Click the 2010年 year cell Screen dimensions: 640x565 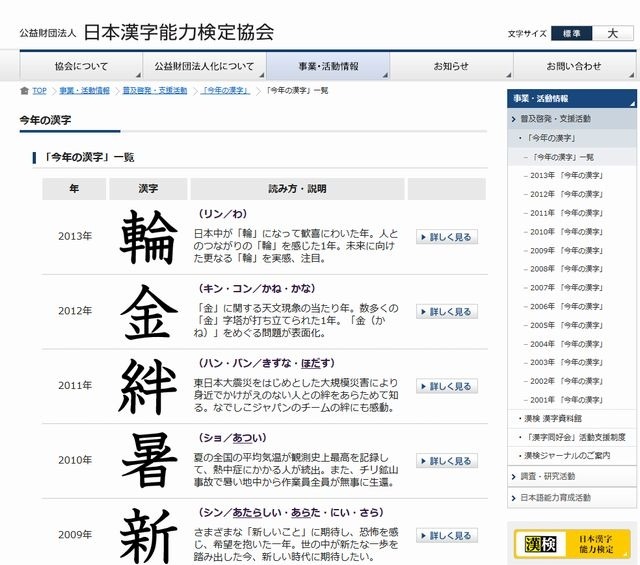pyautogui.click(x=75, y=460)
